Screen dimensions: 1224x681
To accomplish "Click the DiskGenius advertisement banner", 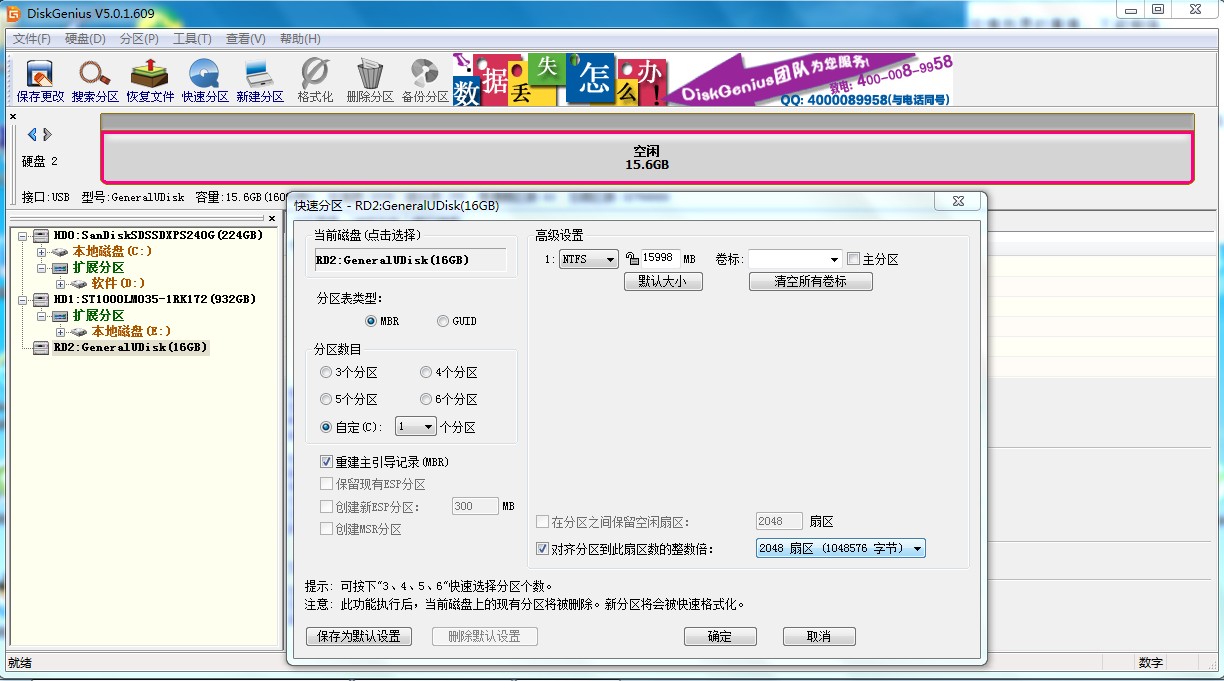I will 702,79.
